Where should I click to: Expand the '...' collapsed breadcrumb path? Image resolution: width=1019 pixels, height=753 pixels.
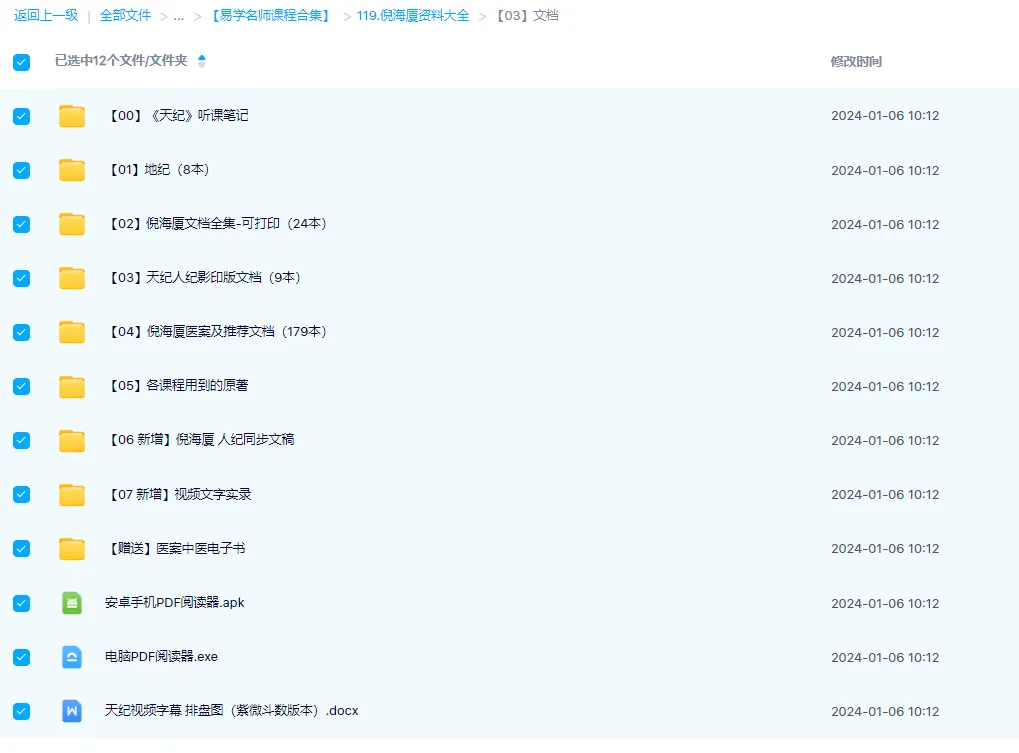pos(179,16)
